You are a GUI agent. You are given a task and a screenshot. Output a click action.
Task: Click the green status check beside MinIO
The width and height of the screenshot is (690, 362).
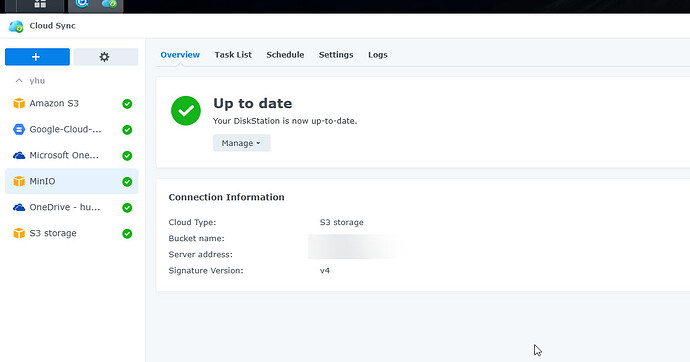pos(127,182)
